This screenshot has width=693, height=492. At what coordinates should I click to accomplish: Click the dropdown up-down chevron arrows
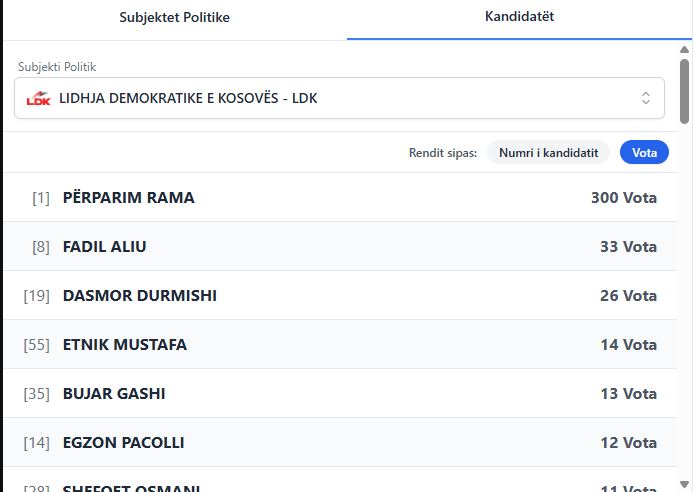(x=645, y=98)
